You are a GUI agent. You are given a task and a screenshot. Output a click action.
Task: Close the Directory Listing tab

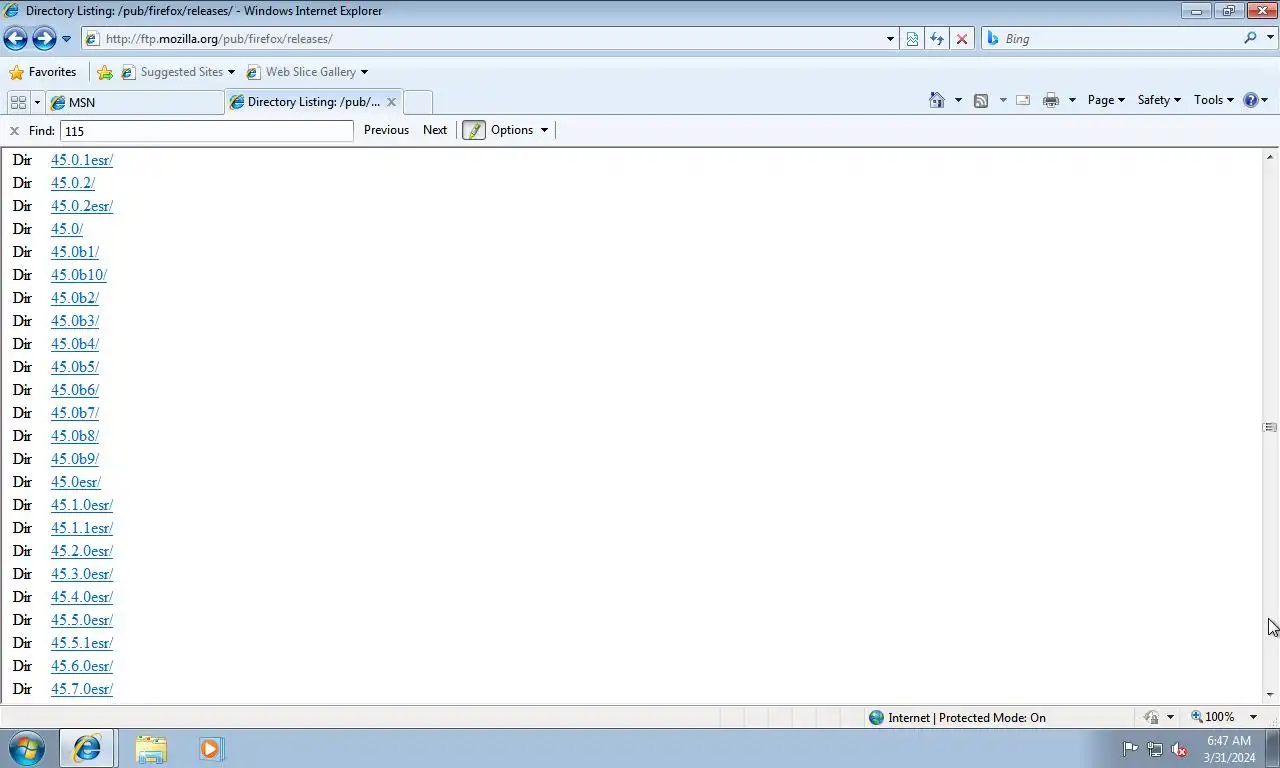(392, 102)
